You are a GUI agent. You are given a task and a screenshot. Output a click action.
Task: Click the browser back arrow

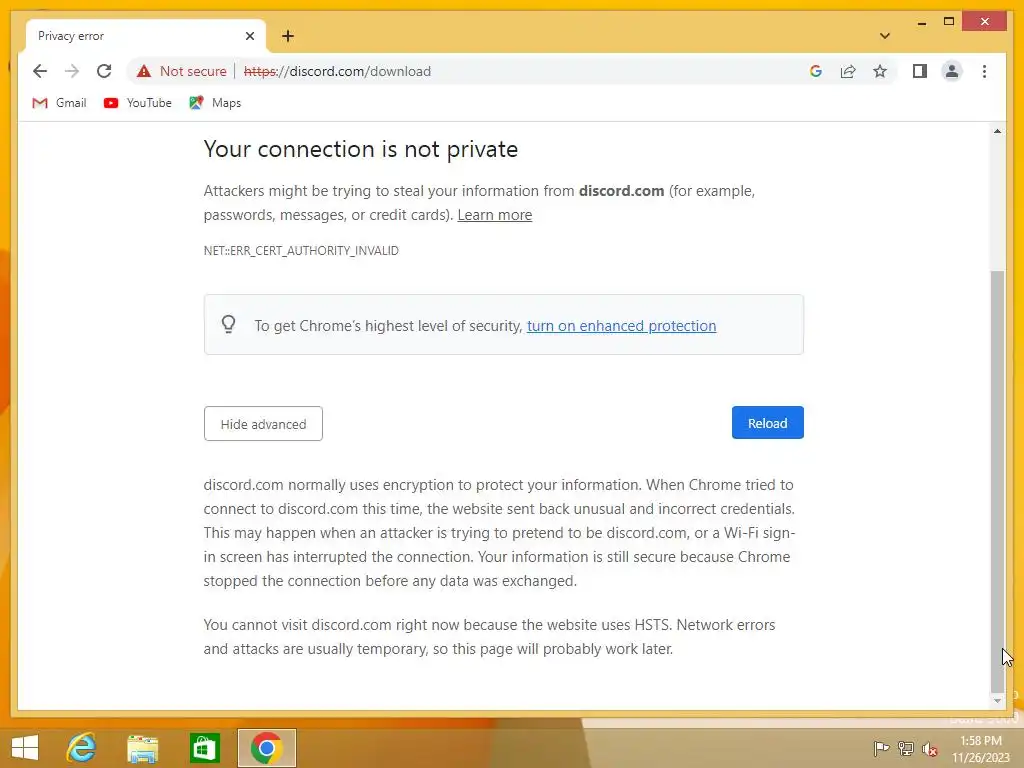(x=40, y=71)
